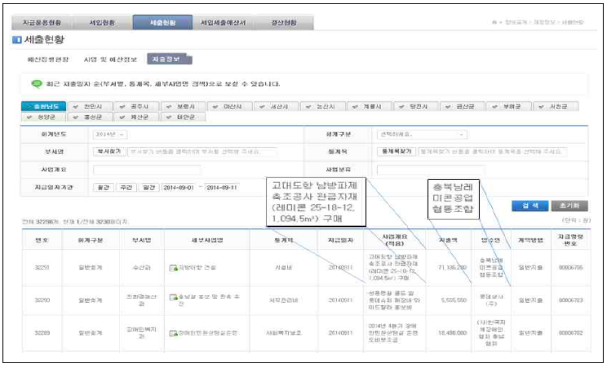The height and width of the screenshot is (370, 607).
Task: Click the document icon in row 32289
Action: 173,333
